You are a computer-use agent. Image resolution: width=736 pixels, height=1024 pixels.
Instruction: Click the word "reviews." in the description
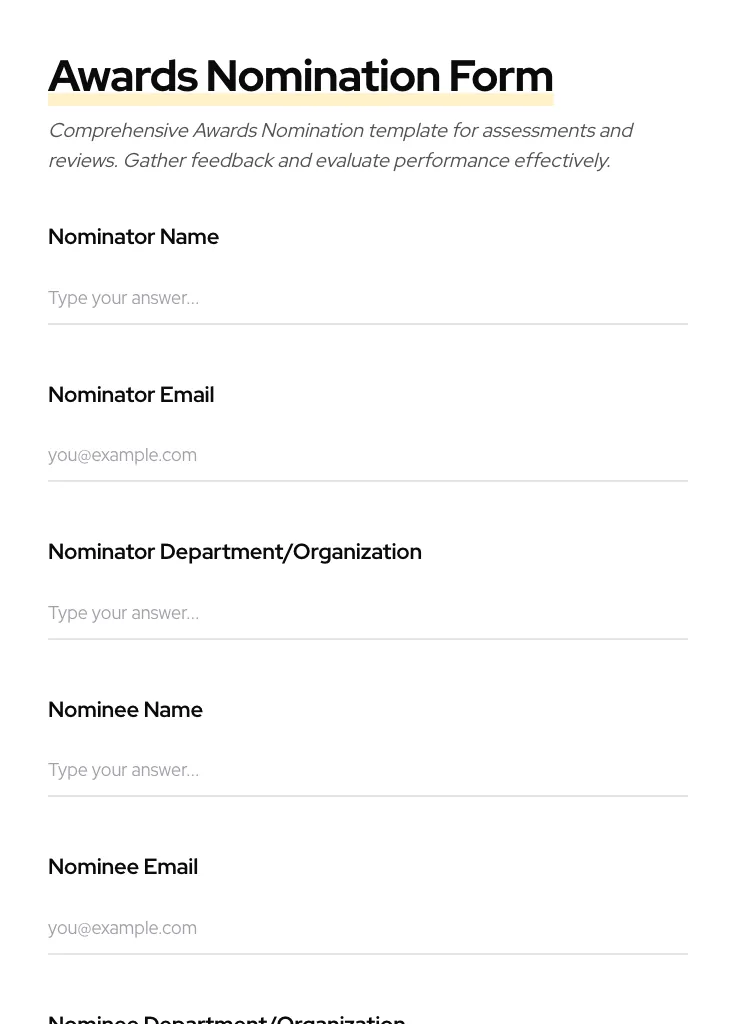(82, 161)
